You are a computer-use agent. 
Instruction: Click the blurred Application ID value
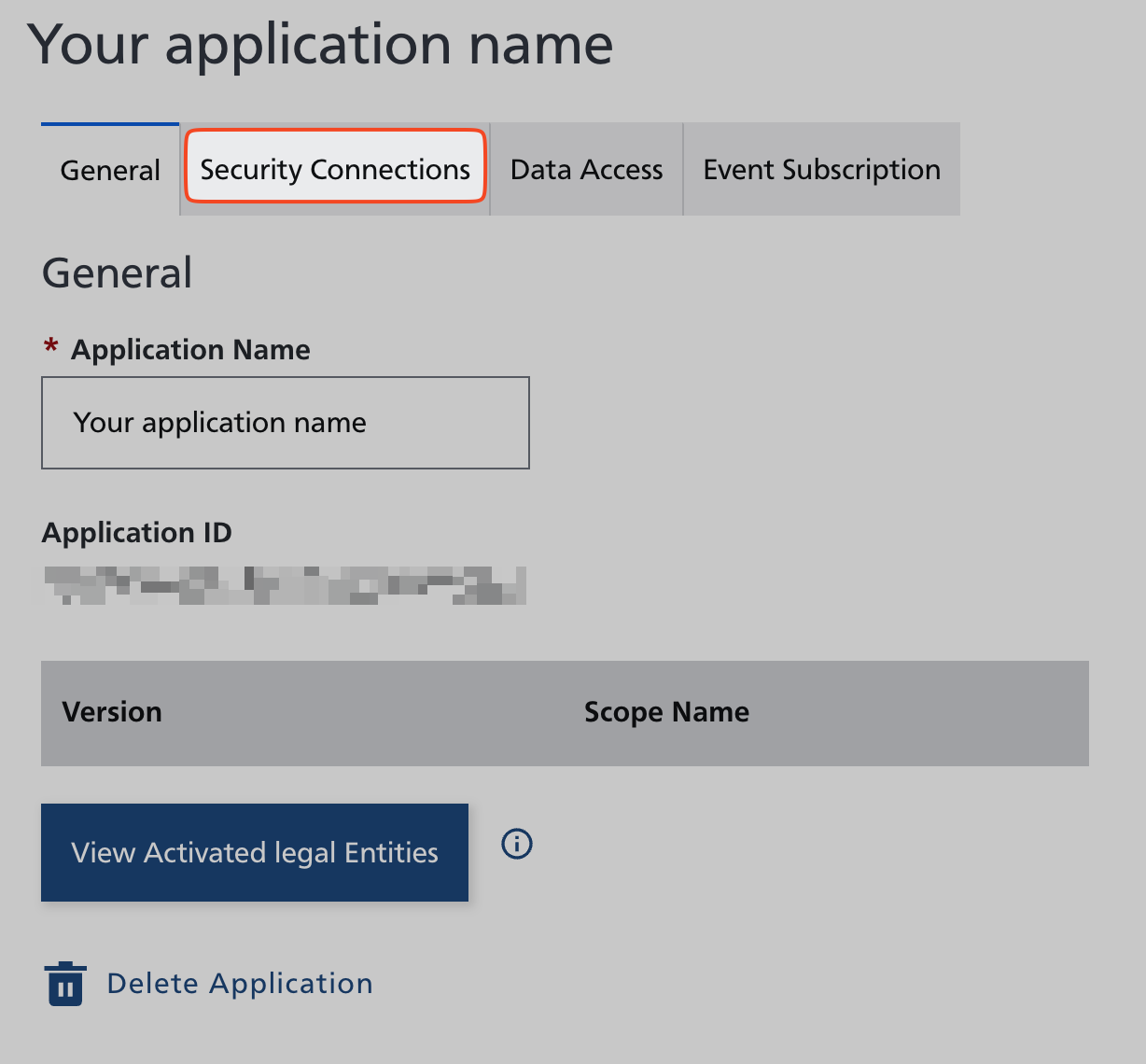285,585
